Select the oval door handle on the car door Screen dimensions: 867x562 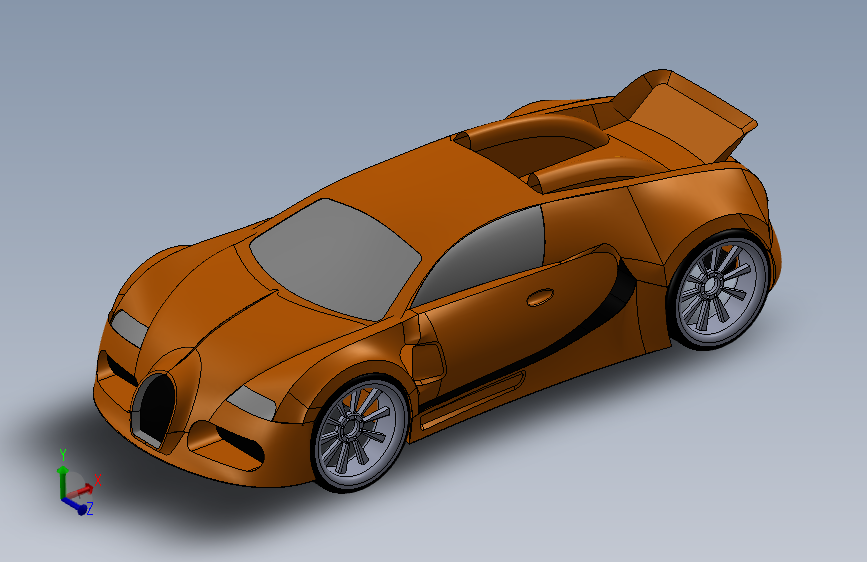540,298
